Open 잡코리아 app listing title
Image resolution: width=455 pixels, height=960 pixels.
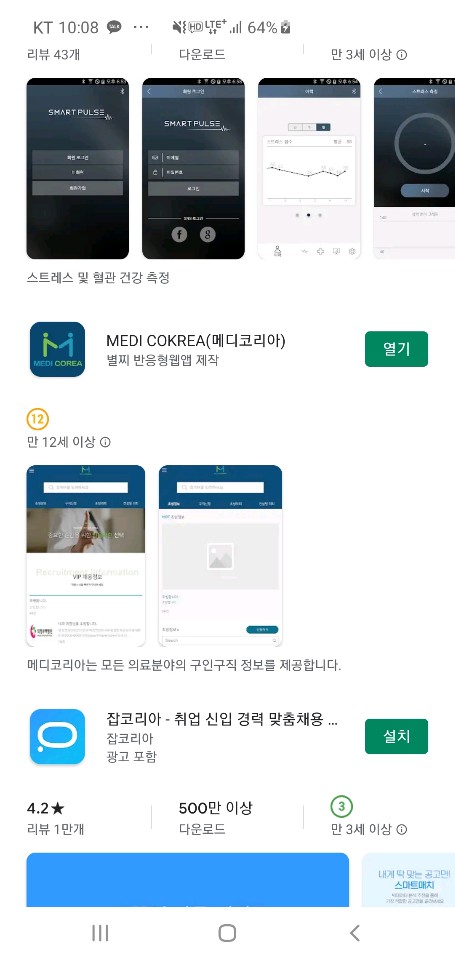coord(222,719)
